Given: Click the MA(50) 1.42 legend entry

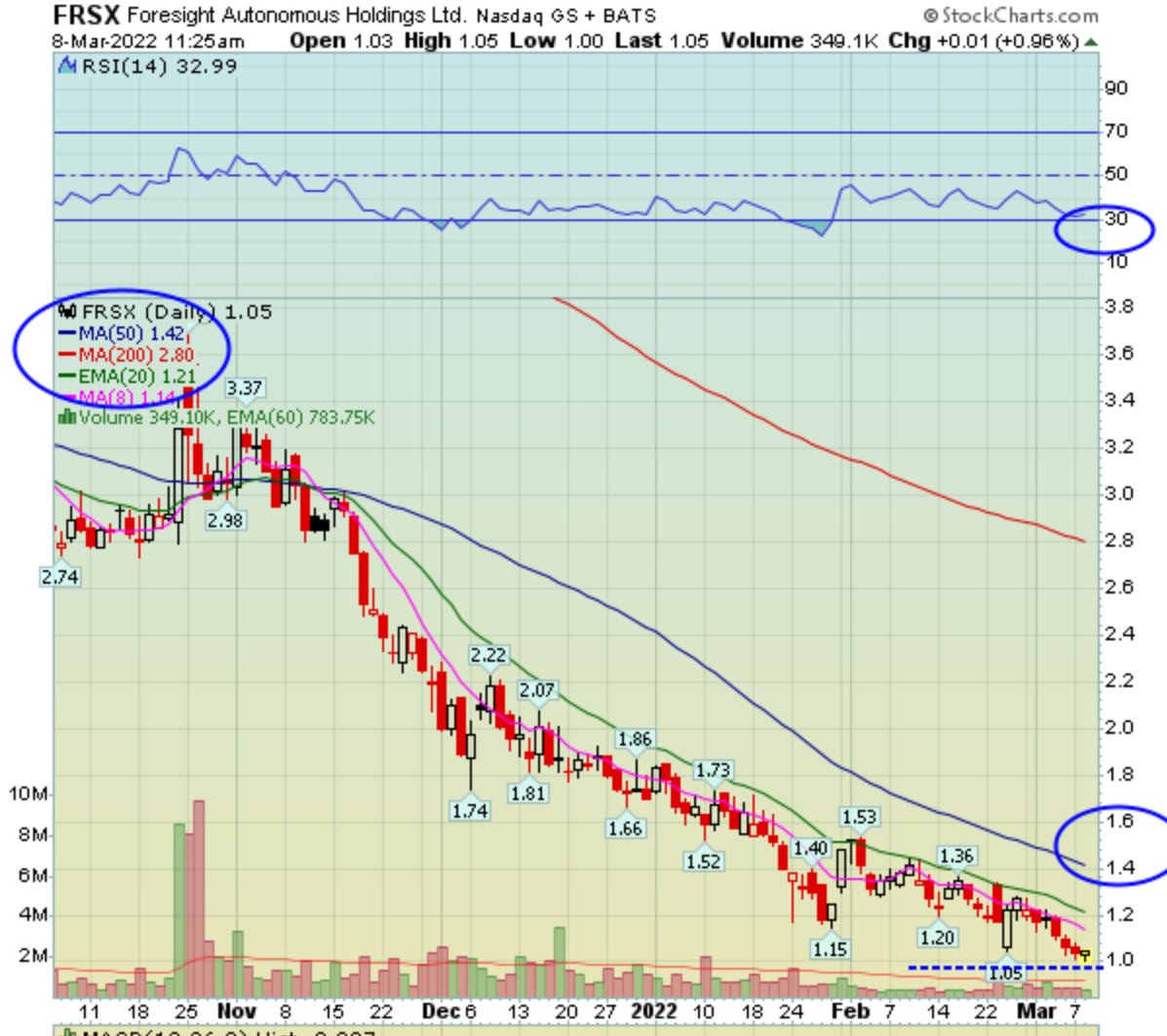Looking at the screenshot, I should point(121,332).
